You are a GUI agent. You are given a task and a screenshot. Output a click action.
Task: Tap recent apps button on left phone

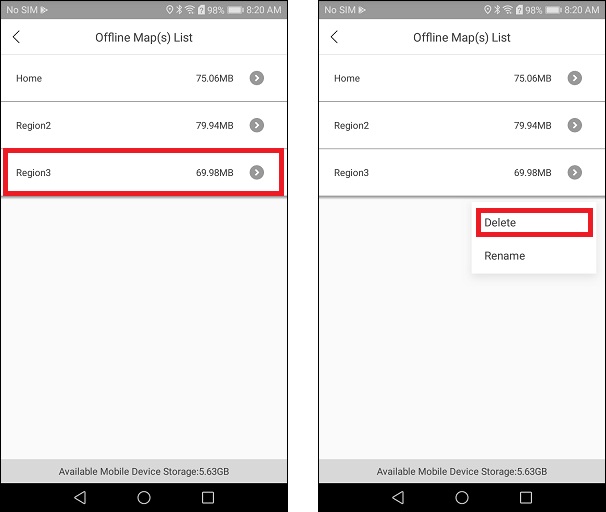pos(208,497)
